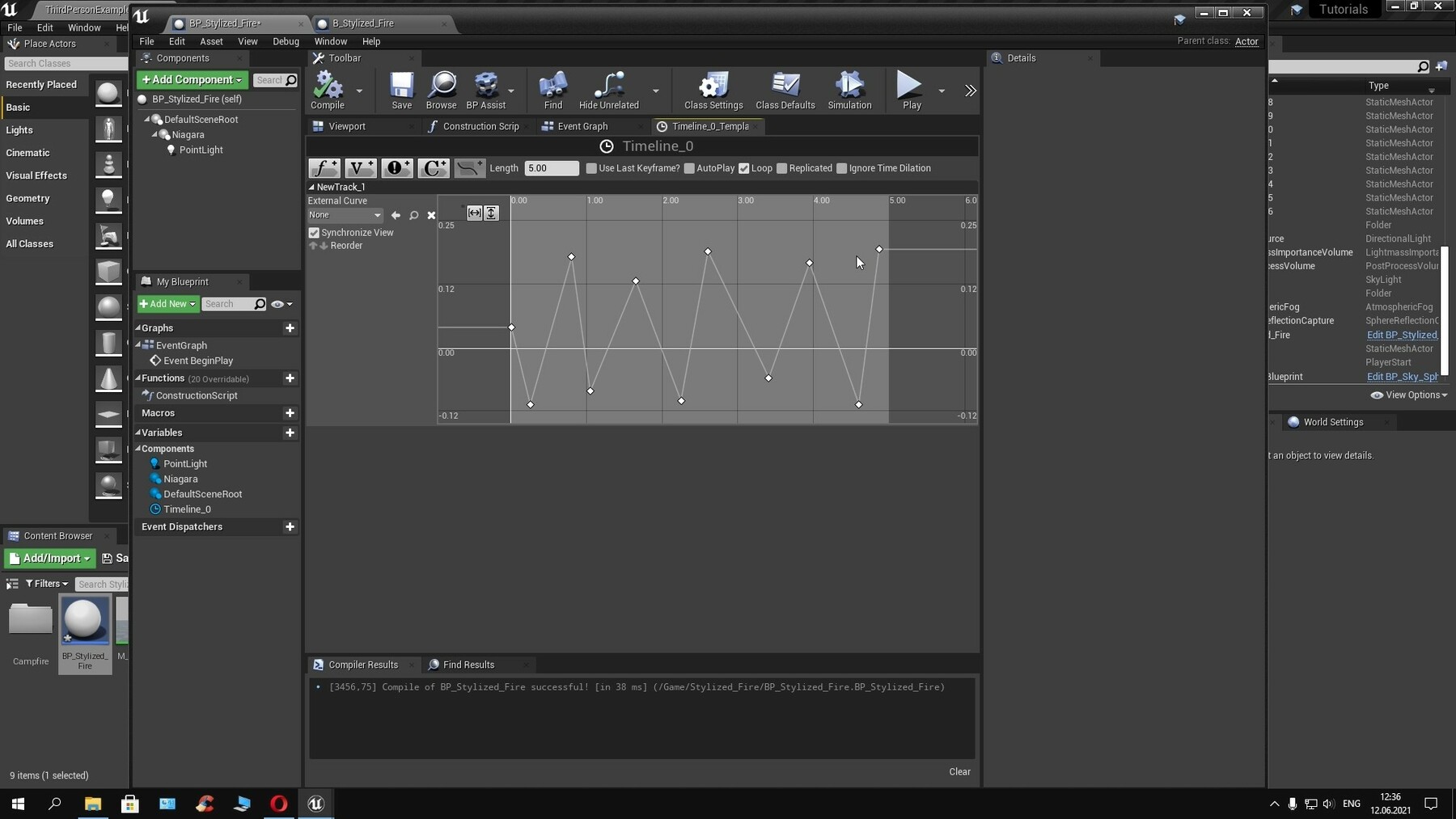Select Timeline_0 under Components variables
The height and width of the screenshot is (819, 1456).
187,509
